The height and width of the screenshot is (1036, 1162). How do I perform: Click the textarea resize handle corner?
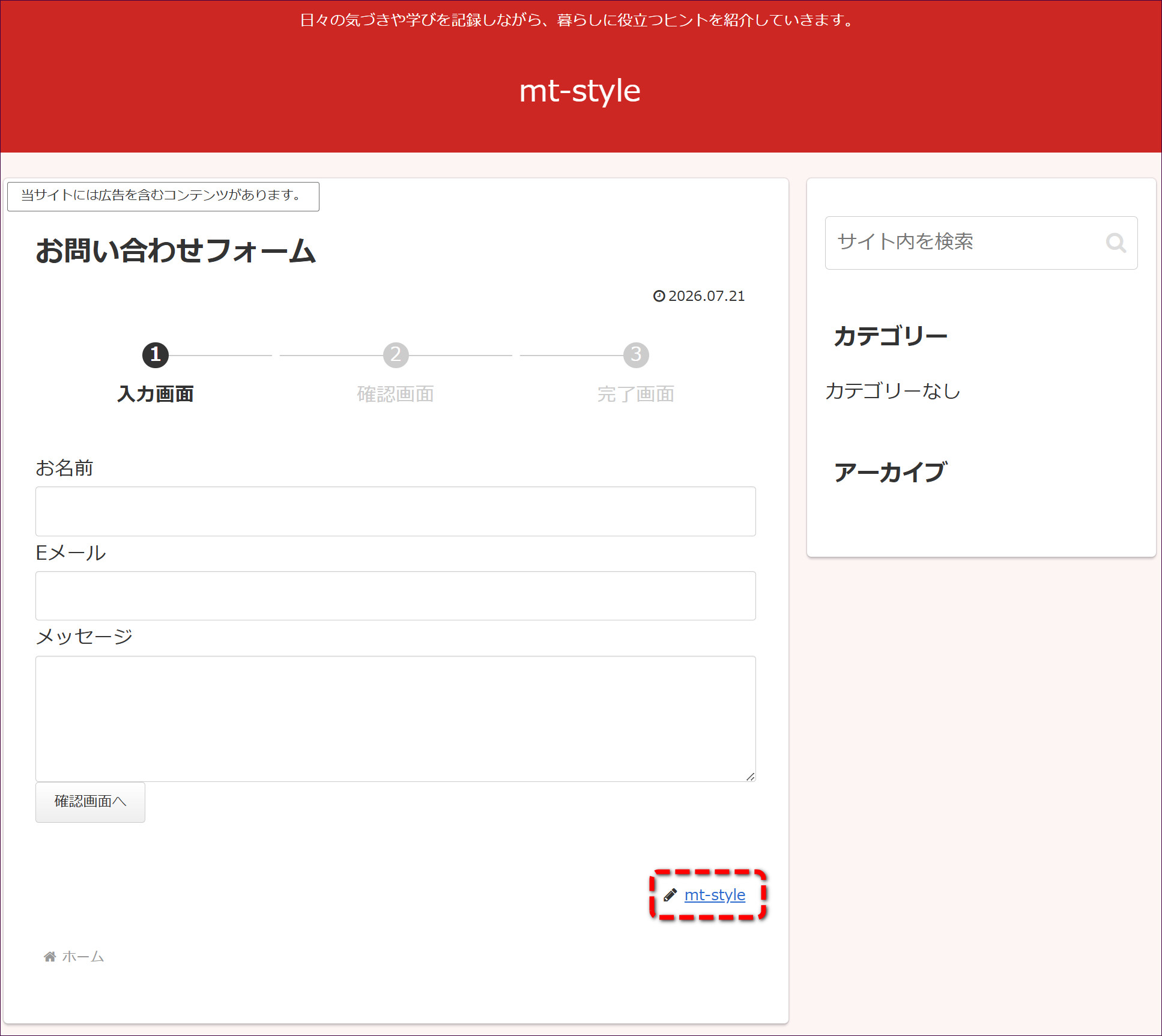(750, 777)
